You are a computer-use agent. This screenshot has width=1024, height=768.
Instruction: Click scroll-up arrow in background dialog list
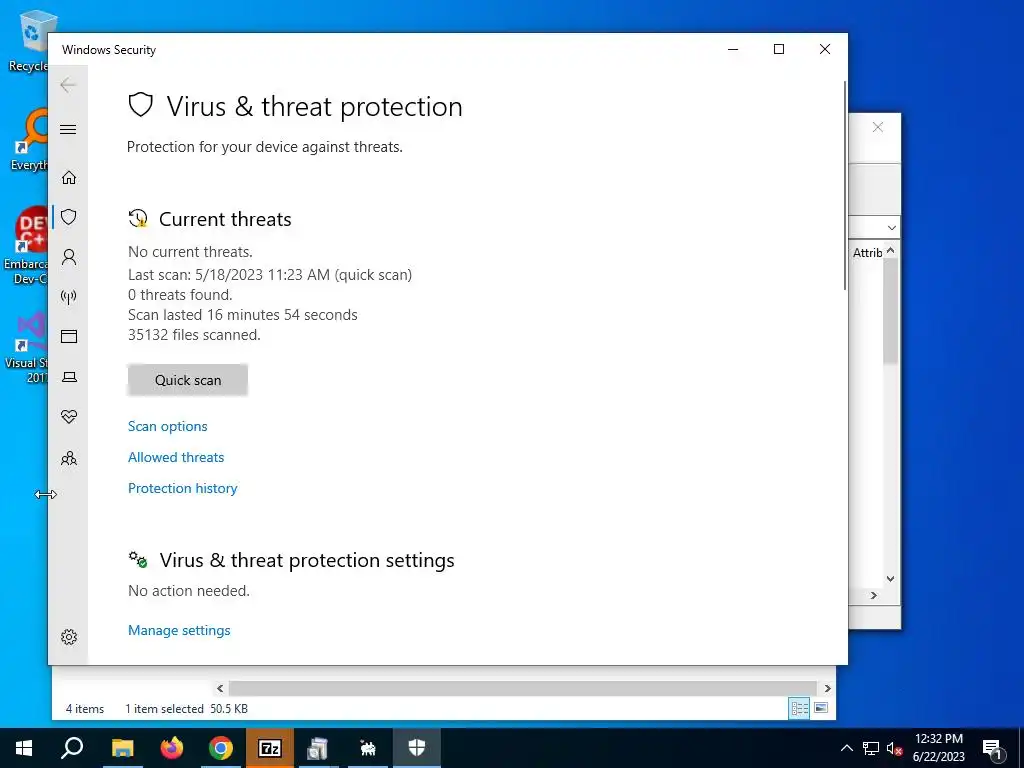(x=891, y=251)
